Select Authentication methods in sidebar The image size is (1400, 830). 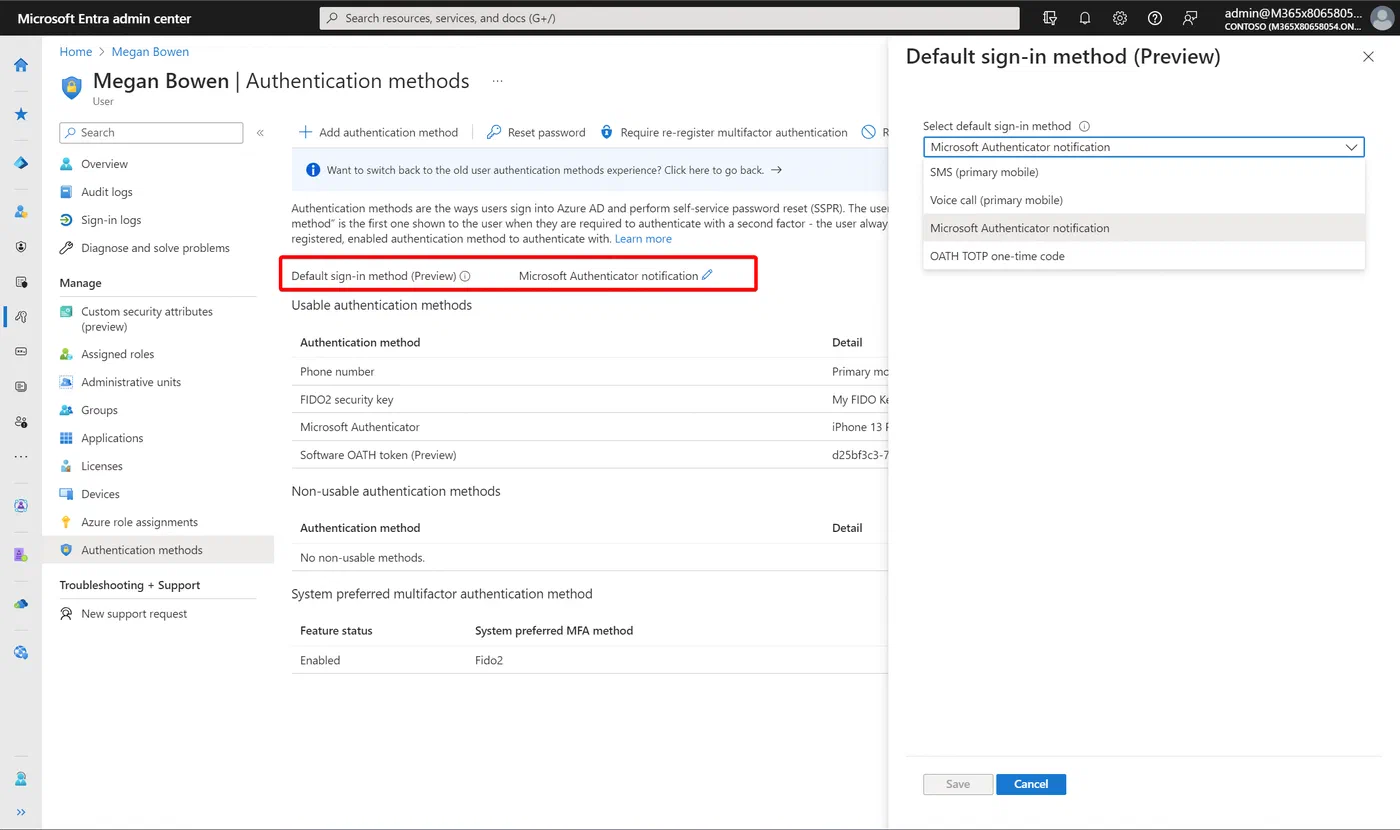pyautogui.click(x=158, y=550)
